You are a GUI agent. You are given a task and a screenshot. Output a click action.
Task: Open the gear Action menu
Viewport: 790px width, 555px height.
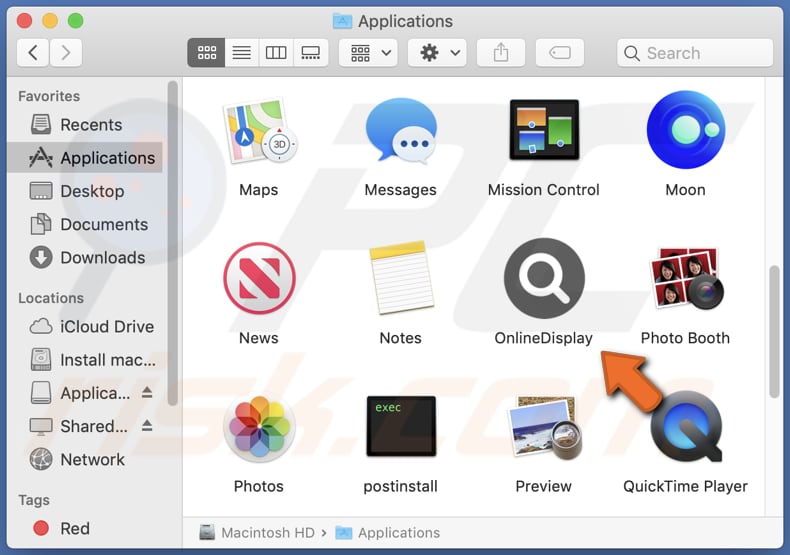437,53
